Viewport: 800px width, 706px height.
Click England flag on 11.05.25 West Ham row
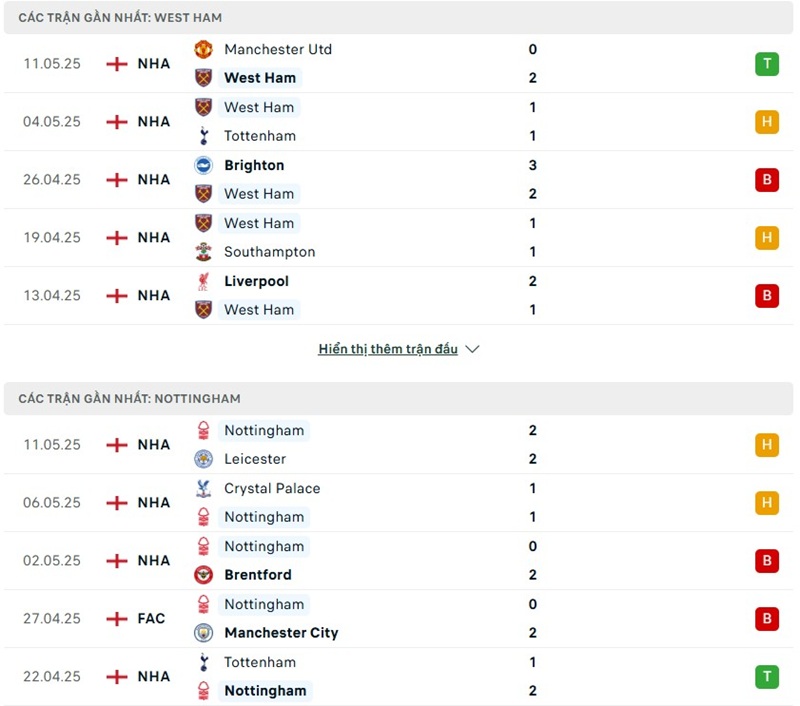(117, 64)
